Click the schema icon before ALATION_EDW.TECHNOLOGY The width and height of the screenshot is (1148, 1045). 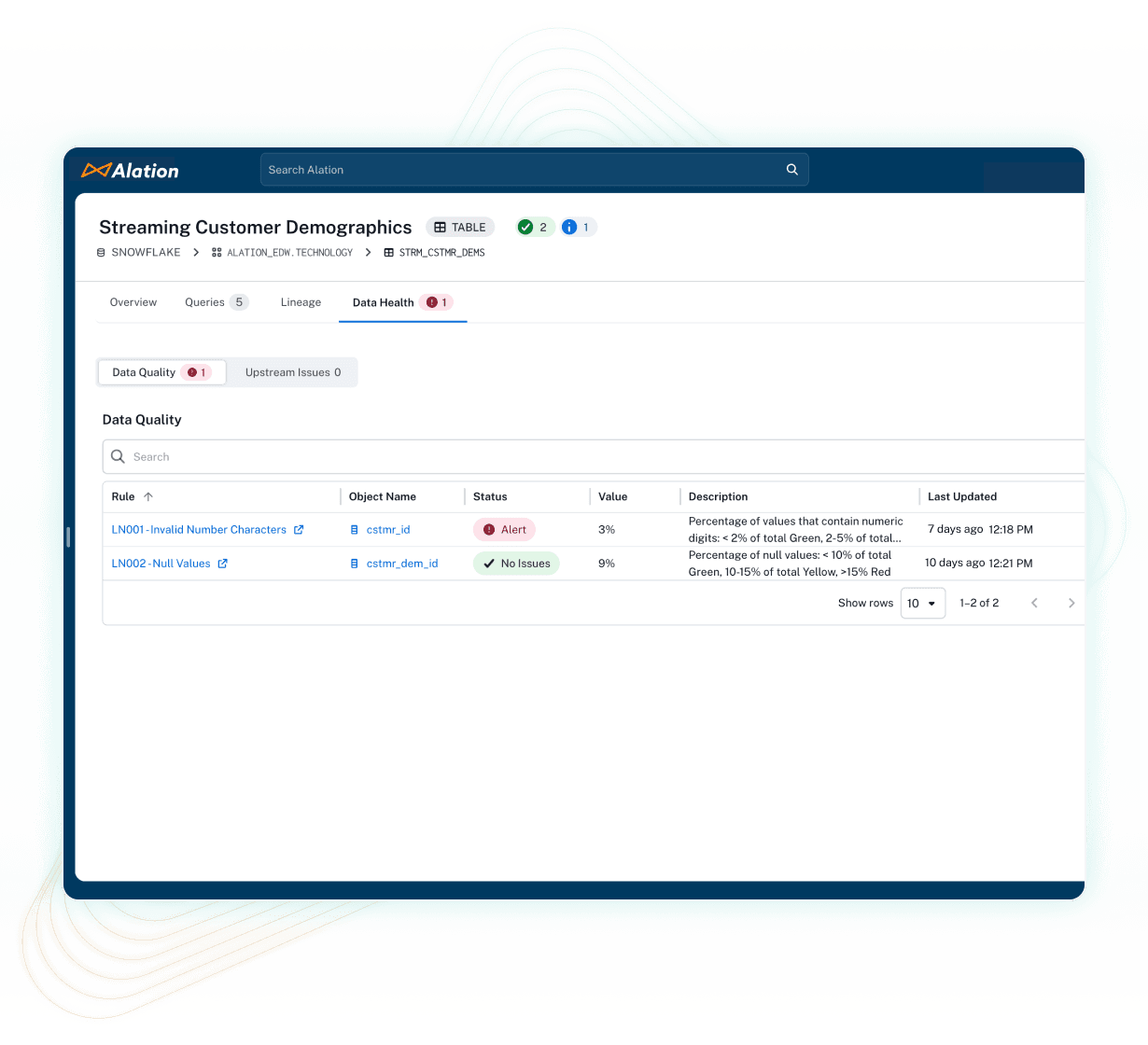tap(216, 252)
